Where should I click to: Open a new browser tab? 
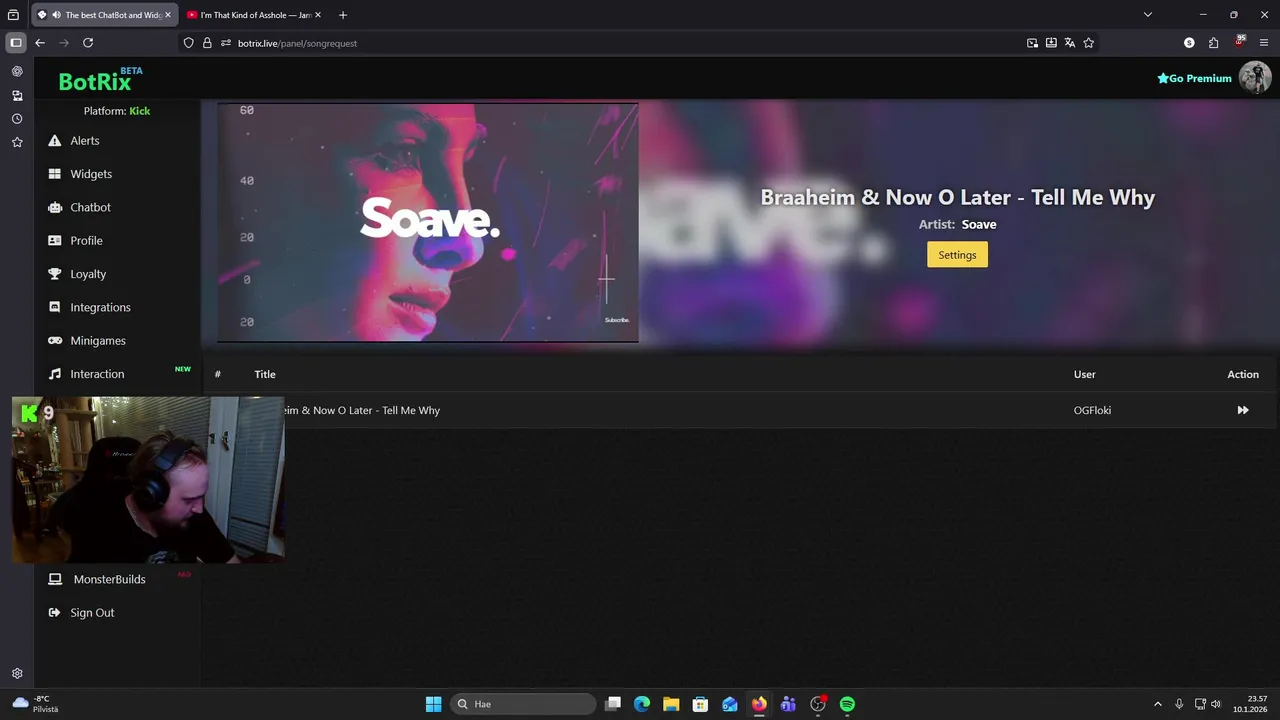pos(343,15)
